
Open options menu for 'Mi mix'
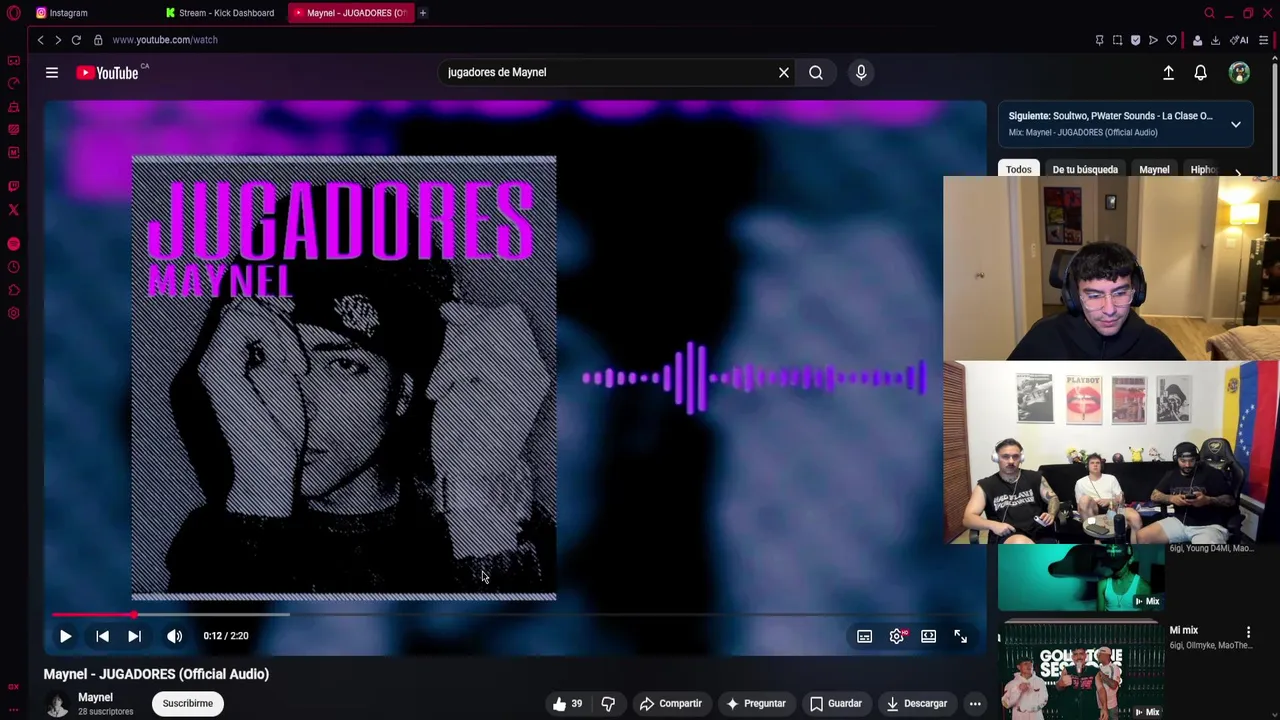tap(1248, 632)
